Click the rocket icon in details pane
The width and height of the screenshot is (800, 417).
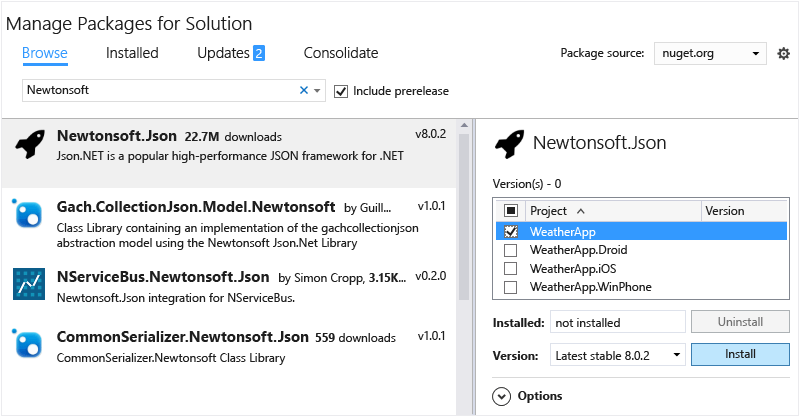pos(510,142)
